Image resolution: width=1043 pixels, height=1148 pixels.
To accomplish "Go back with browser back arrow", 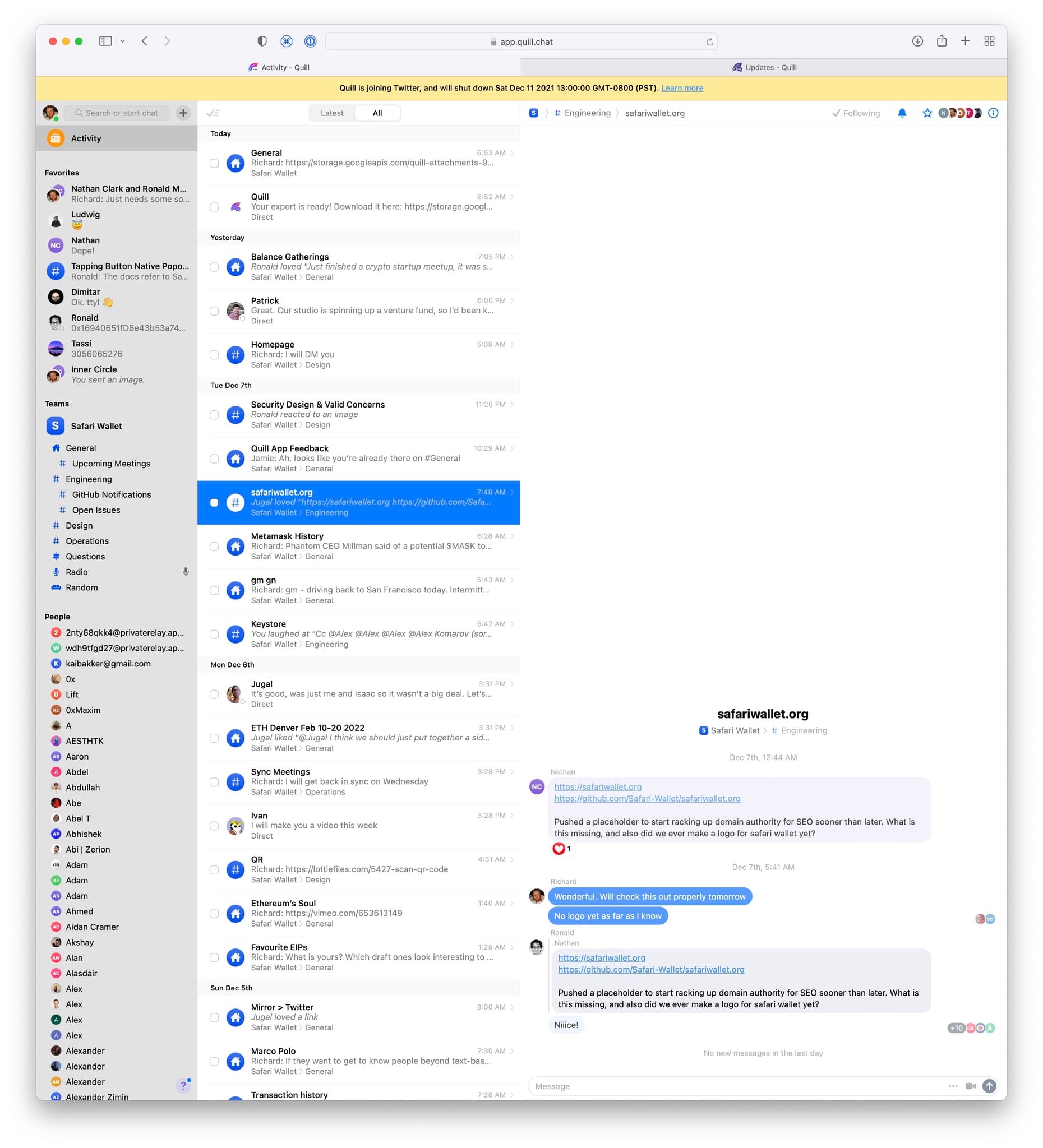I will pyautogui.click(x=145, y=41).
